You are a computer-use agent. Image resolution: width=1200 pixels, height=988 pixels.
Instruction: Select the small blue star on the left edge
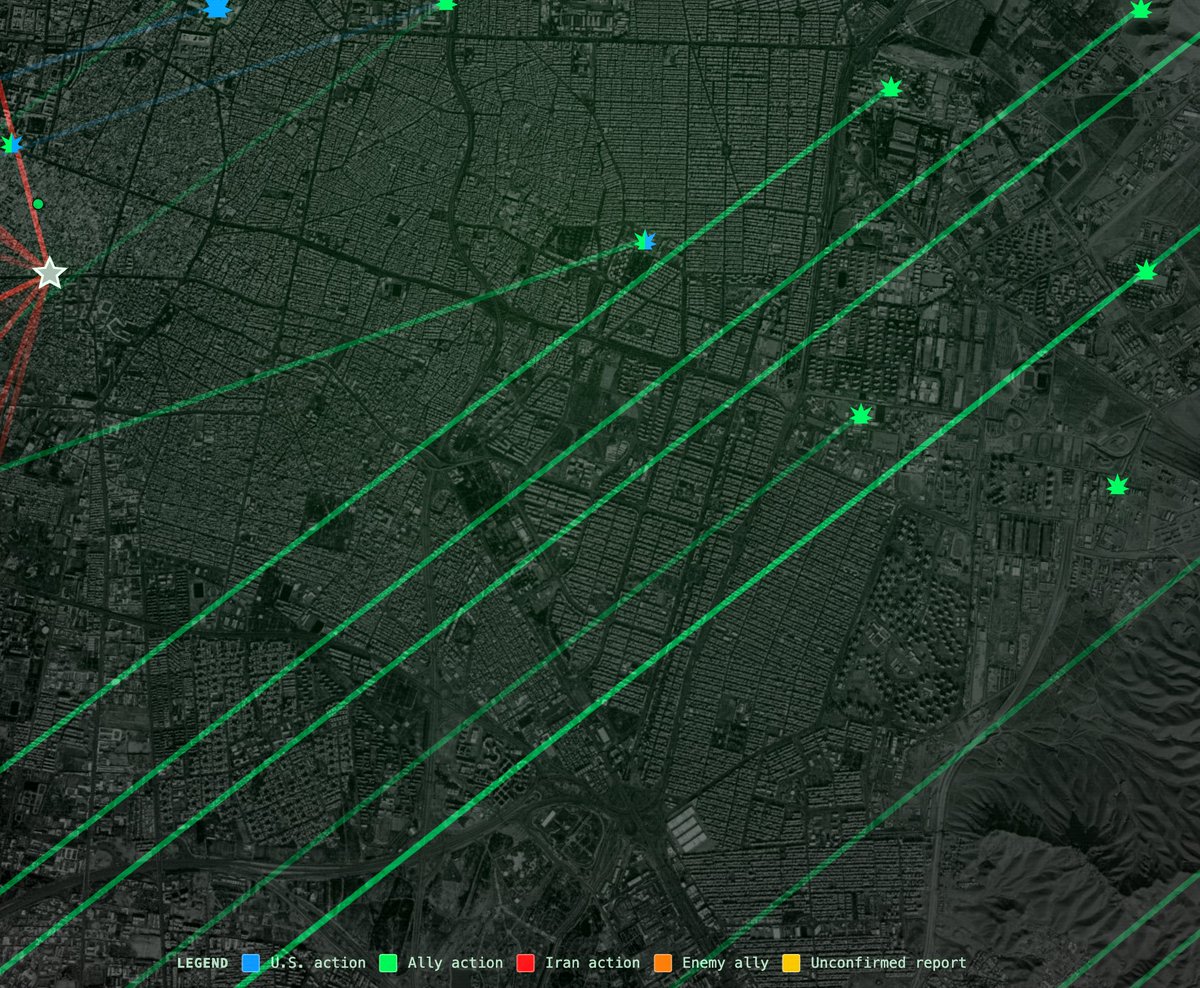point(13,144)
